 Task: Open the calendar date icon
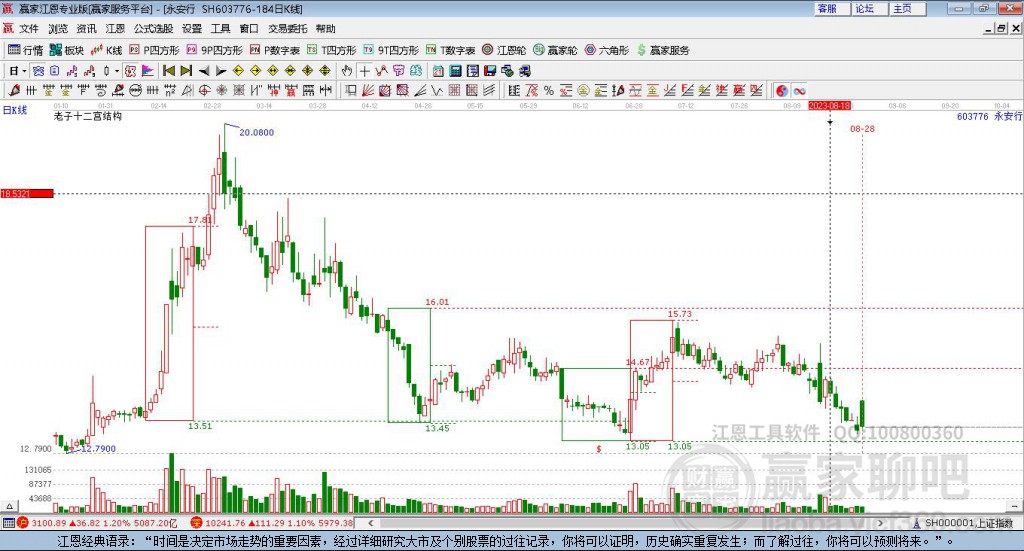coord(438,71)
